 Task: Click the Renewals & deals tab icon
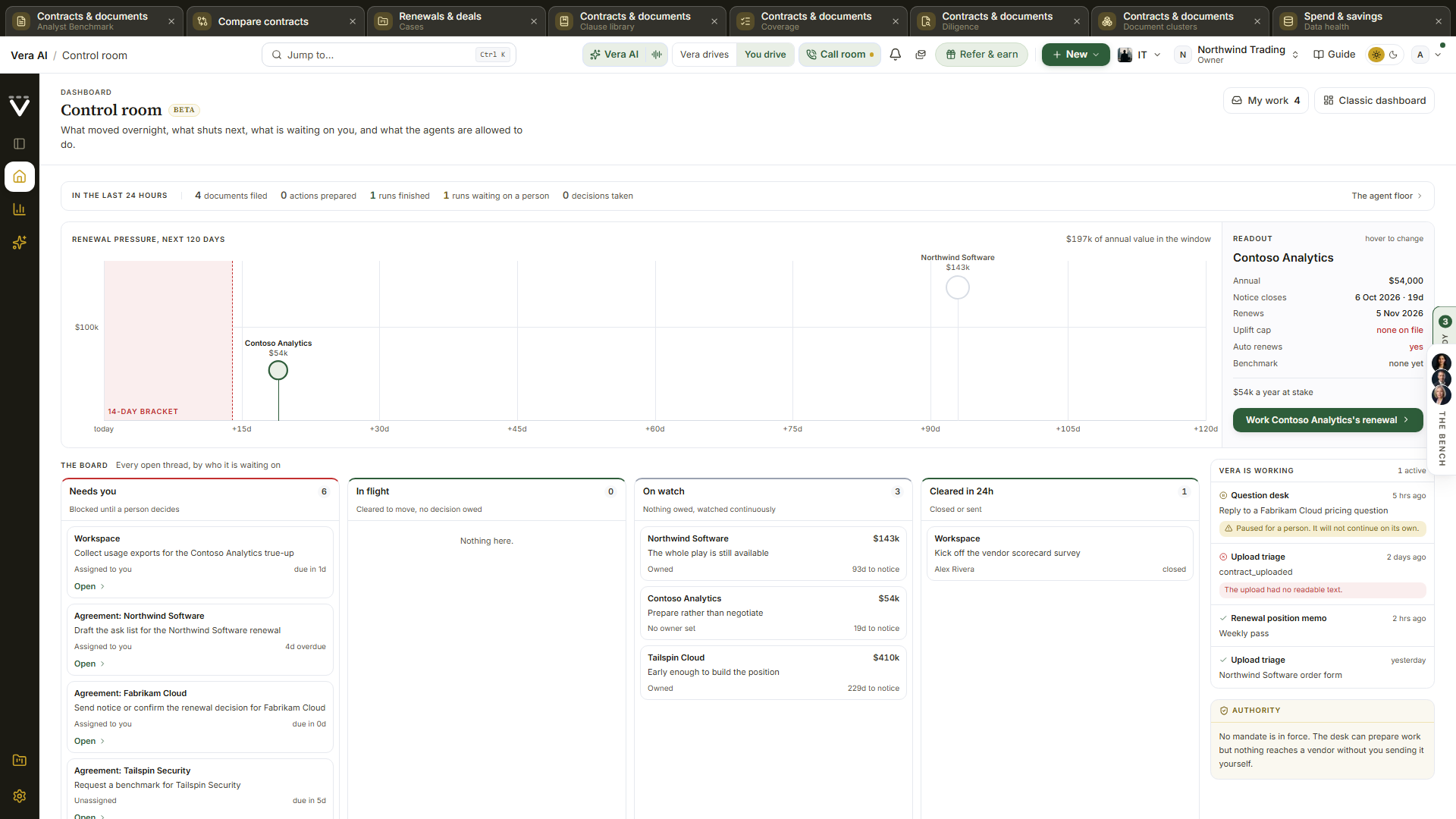pyautogui.click(x=384, y=21)
